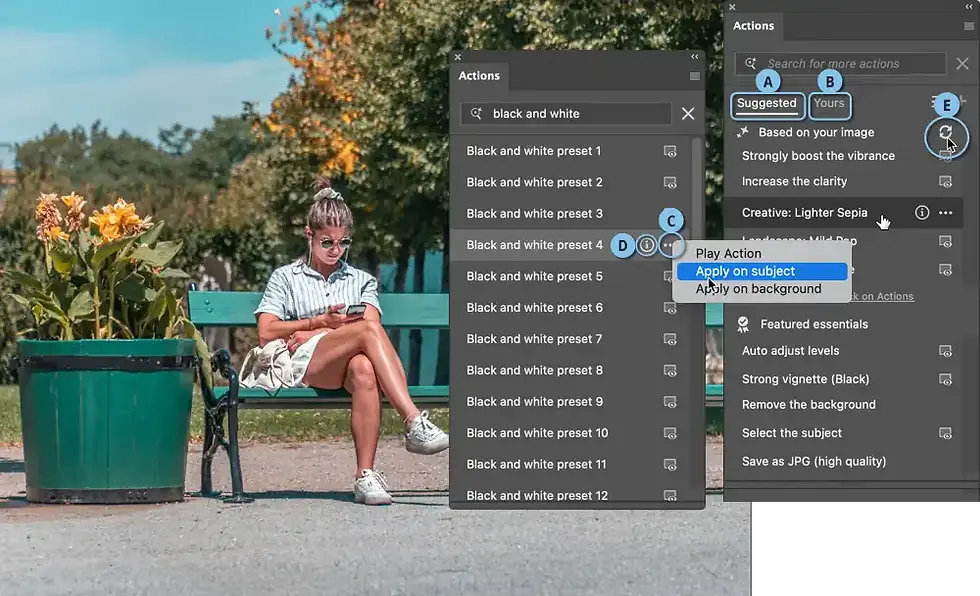Run 'Save as JPG (high quality)' action
Viewport: 980px width, 596px height.
(x=814, y=462)
